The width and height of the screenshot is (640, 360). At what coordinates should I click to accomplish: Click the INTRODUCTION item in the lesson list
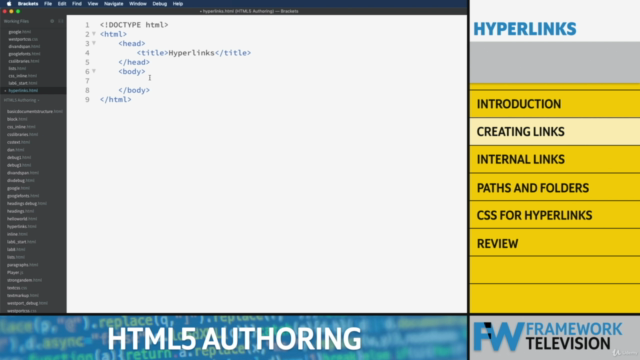pos(555,104)
